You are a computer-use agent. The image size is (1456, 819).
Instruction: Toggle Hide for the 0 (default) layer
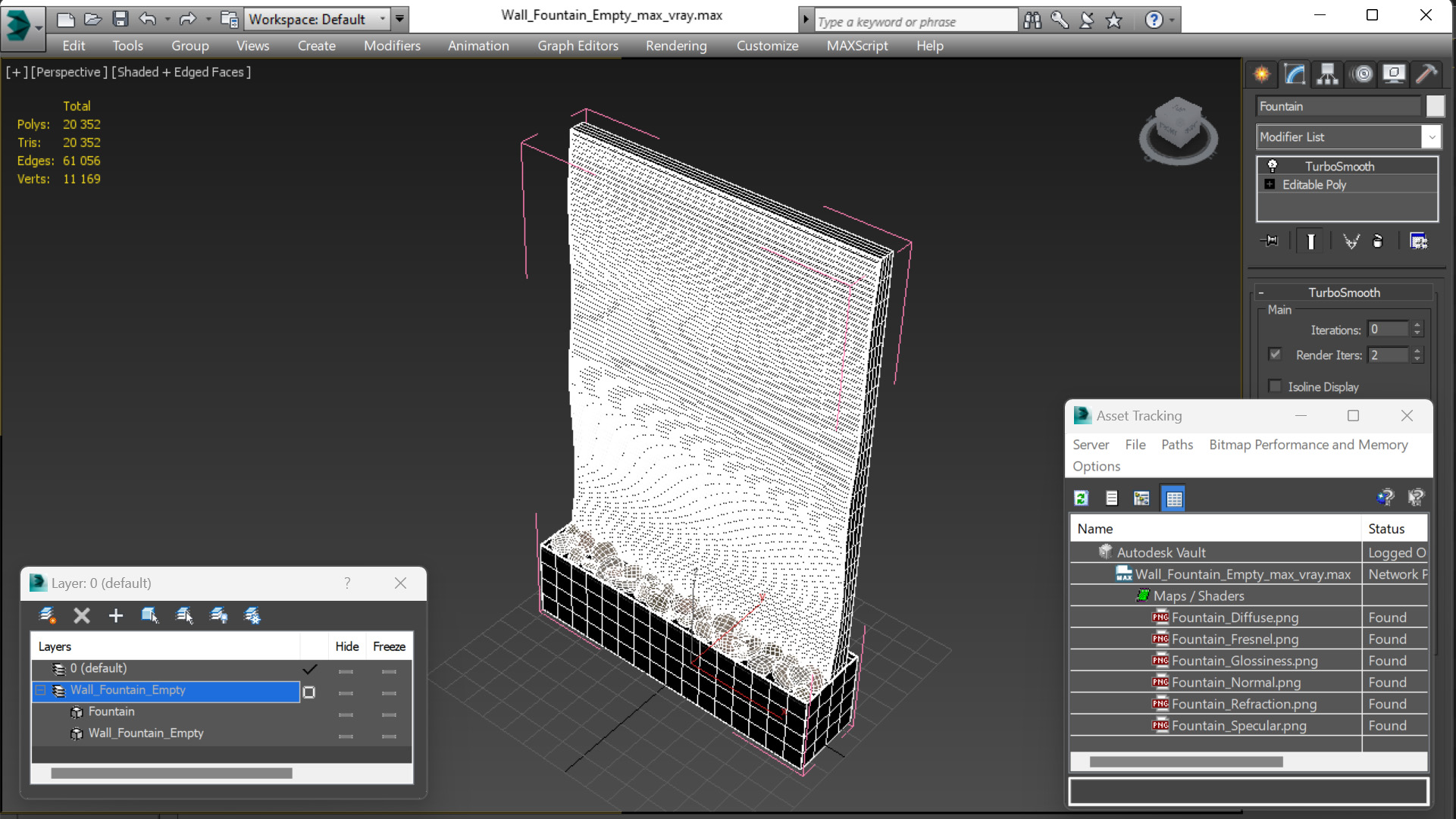point(346,671)
